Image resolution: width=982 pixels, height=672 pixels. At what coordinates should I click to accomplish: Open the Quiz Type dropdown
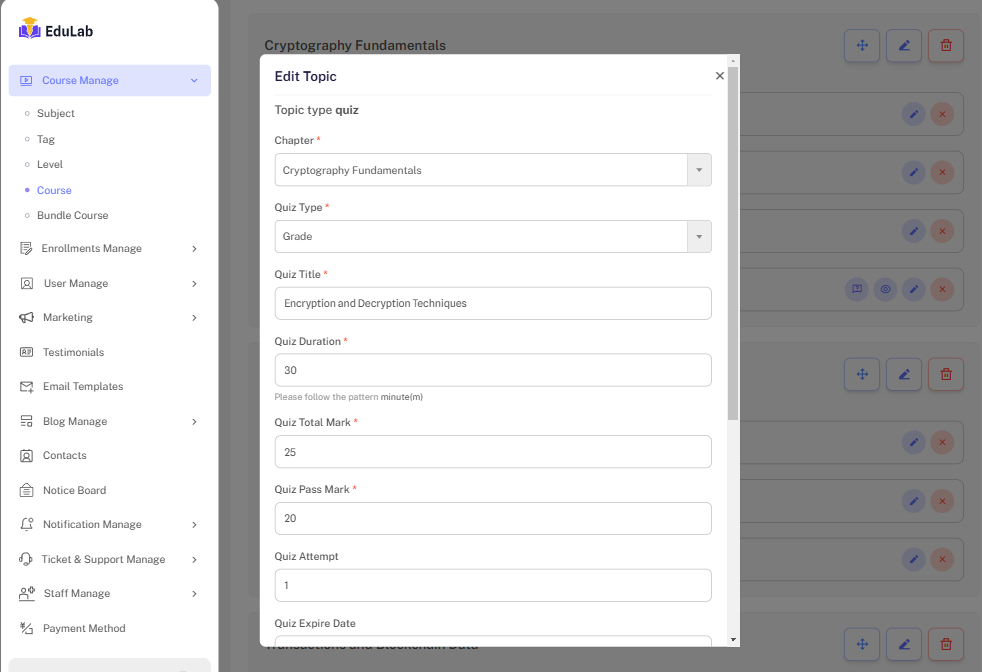(x=492, y=237)
